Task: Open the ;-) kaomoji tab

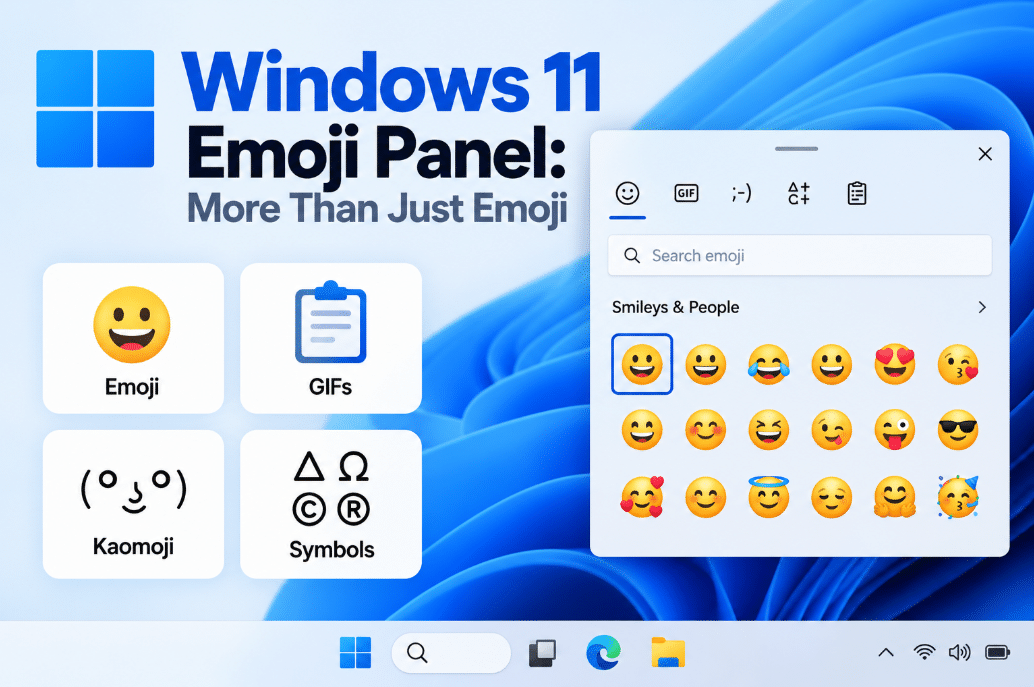Action: [741, 193]
